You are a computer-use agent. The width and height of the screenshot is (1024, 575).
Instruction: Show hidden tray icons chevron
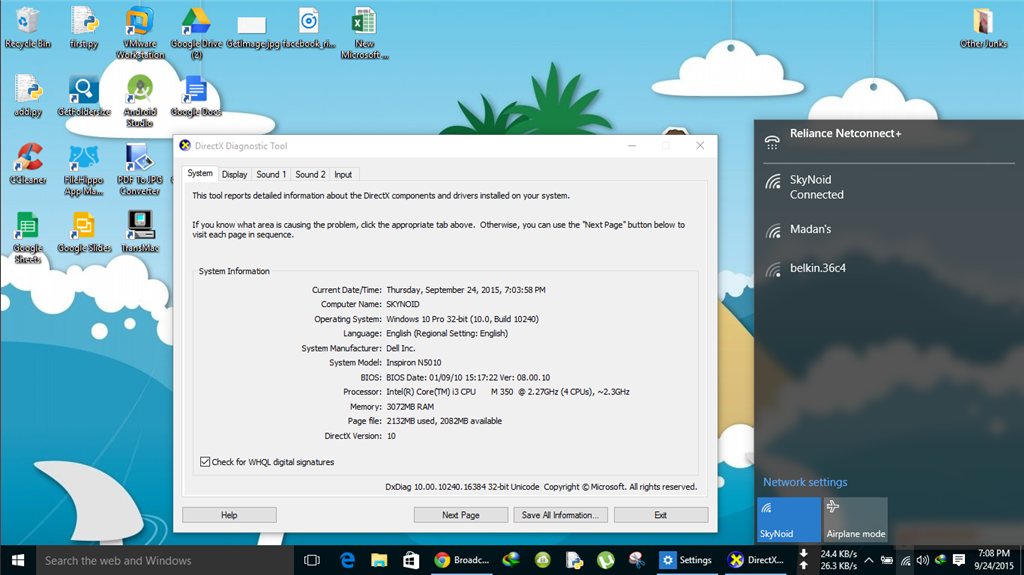869,560
